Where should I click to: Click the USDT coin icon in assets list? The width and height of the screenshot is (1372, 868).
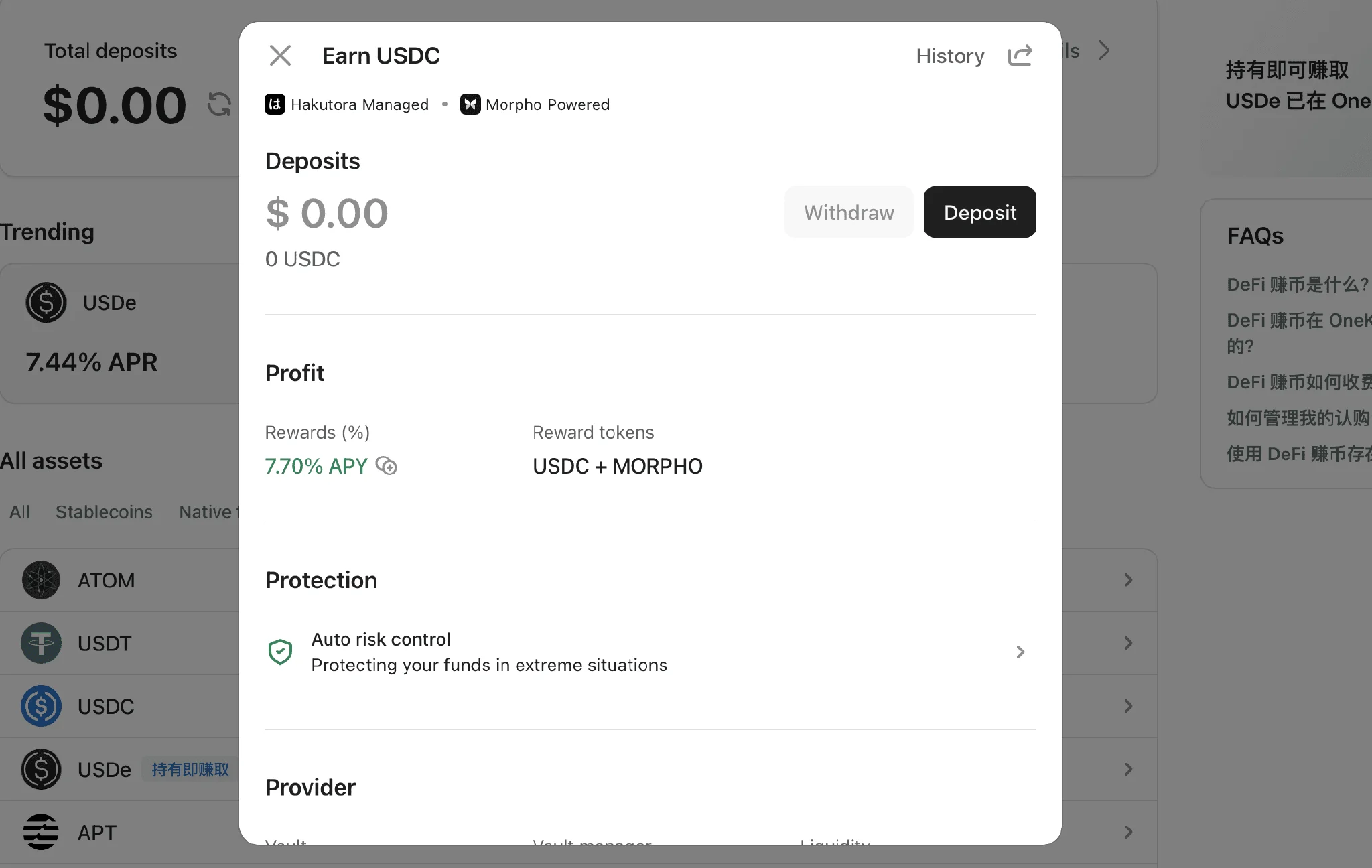tap(41, 643)
